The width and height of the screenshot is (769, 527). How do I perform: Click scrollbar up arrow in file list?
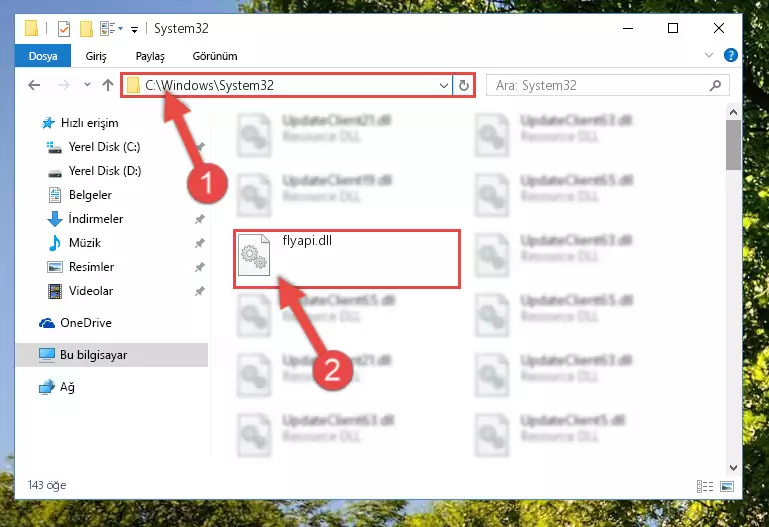[733, 112]
